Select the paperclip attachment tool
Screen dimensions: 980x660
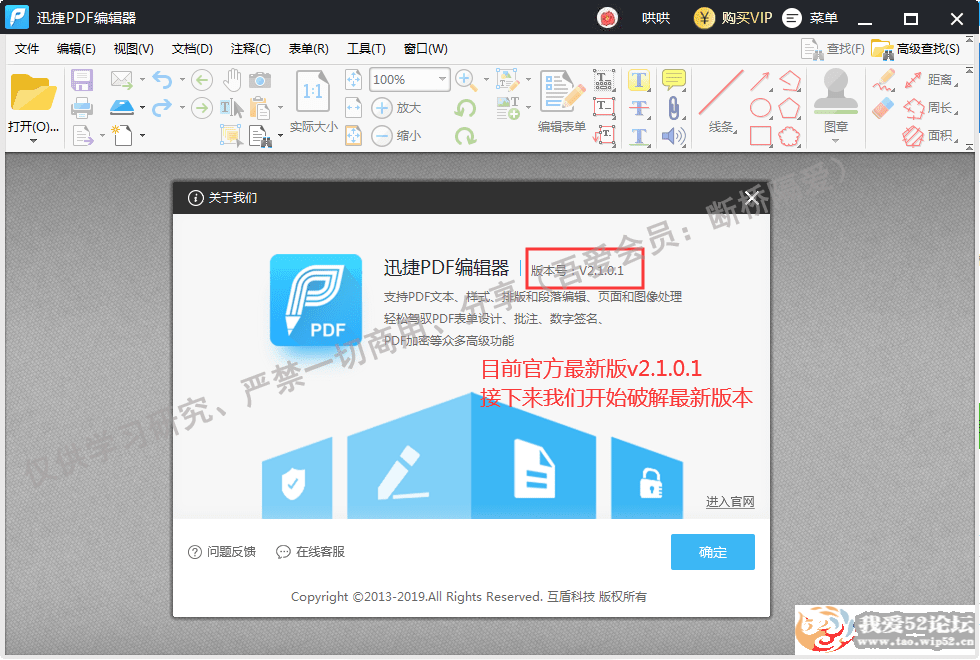coord(674,108)
